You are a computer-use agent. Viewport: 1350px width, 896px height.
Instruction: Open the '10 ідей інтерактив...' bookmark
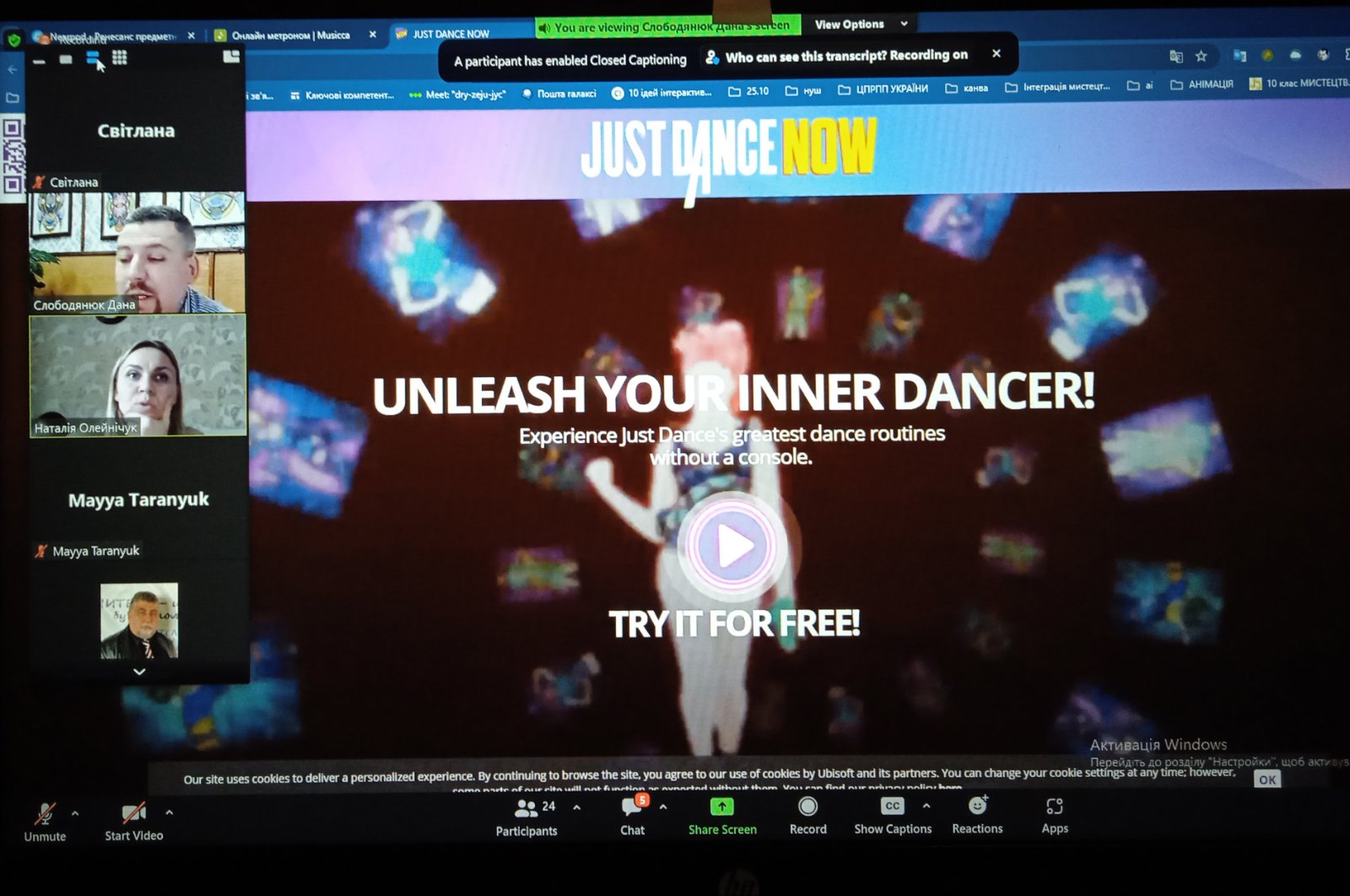[x=661, y=93]
